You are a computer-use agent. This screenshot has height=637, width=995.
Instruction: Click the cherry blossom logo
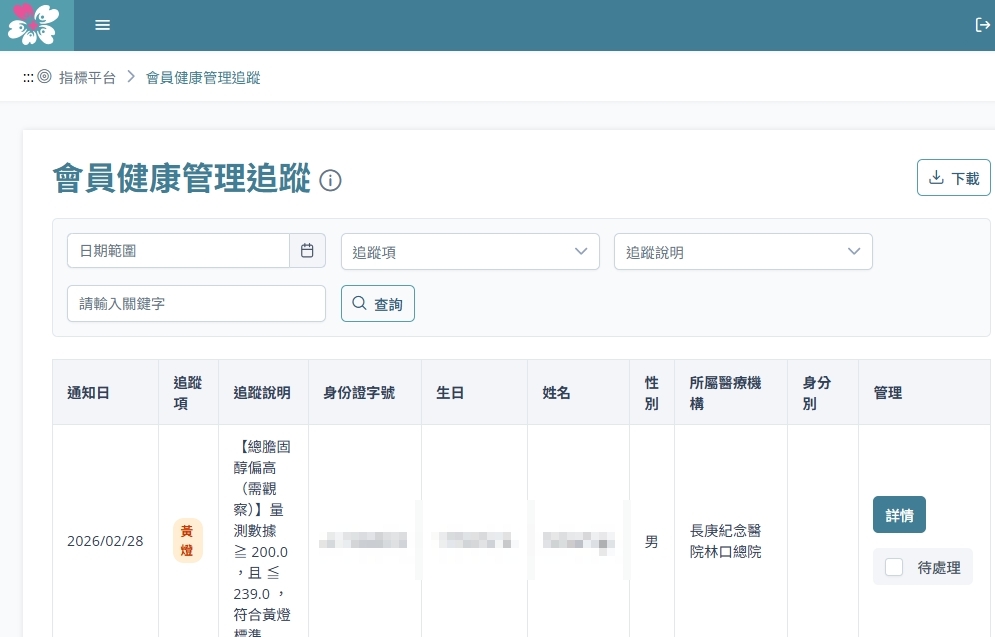point(33,25)
